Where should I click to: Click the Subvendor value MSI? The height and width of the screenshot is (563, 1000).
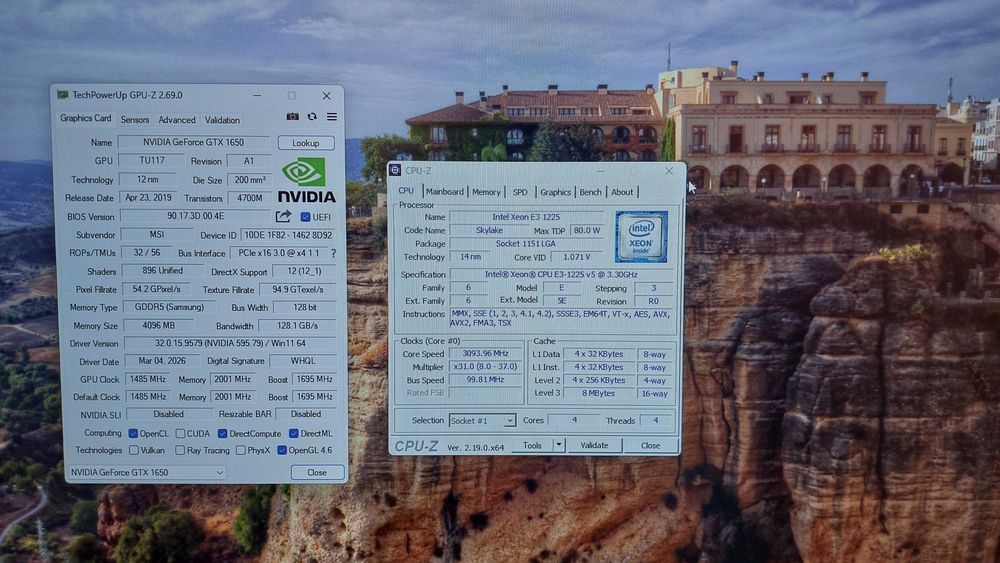(157, 235)
